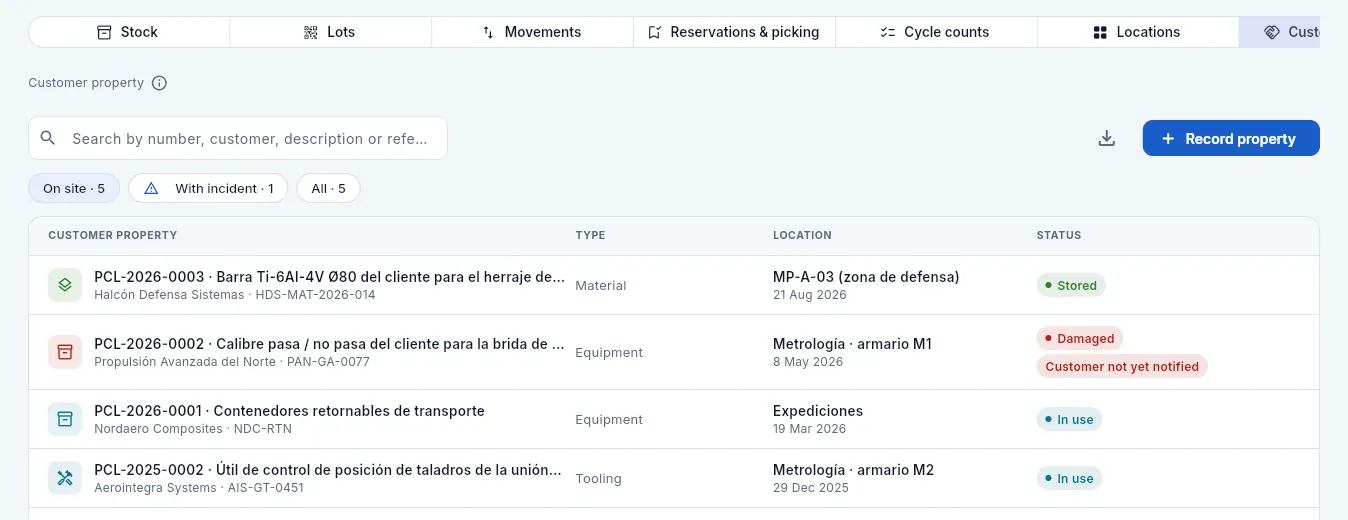
Task: Switch to the Lots tab
Action: pyautogui.click(x=330, y=32)
